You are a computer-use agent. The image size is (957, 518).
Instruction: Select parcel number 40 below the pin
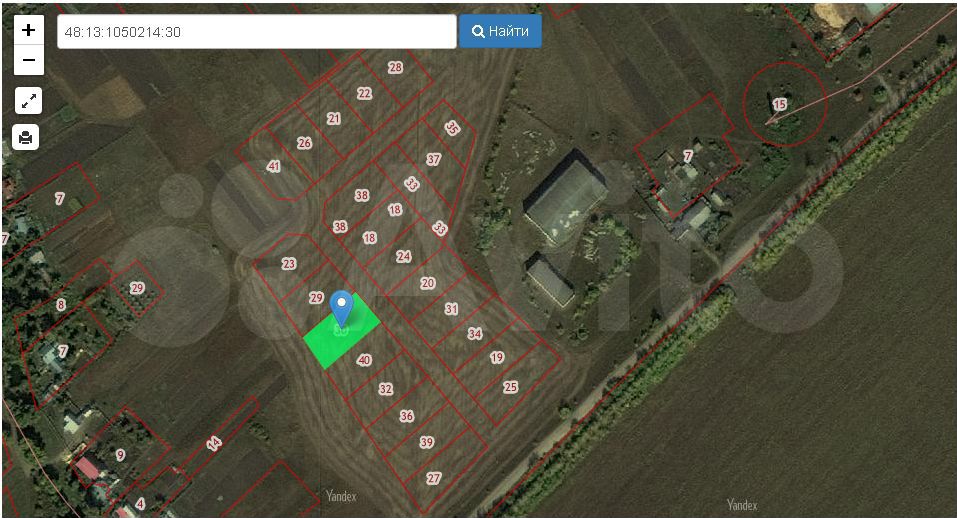click(x=364, y=360)
